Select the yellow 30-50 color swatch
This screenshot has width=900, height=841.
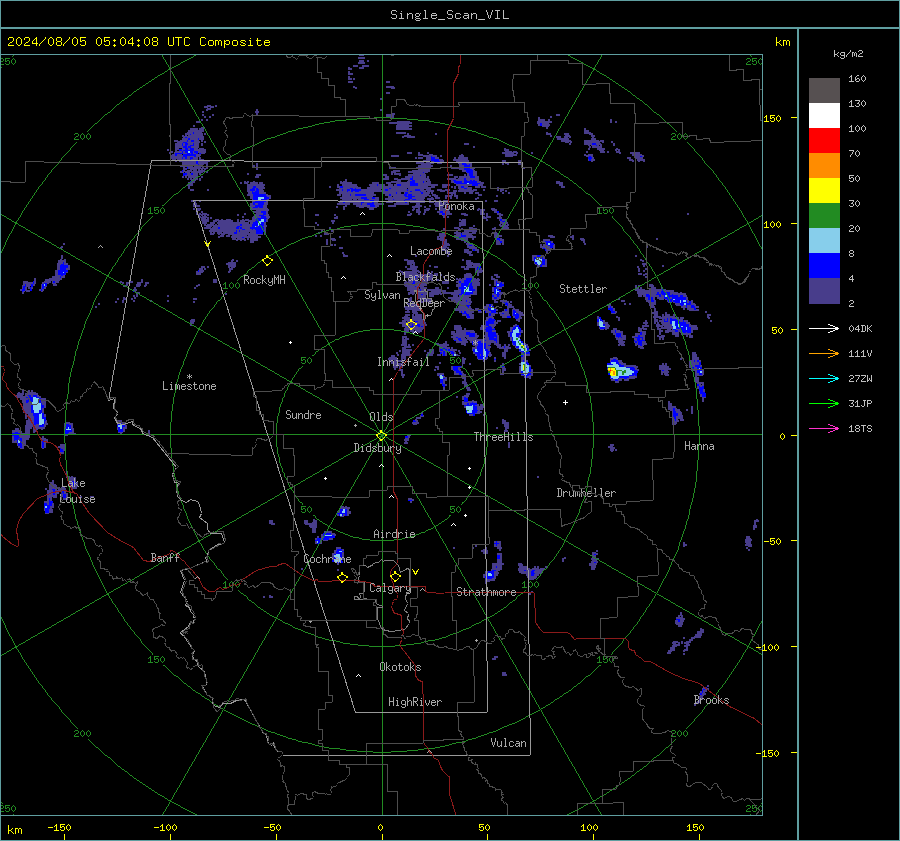pos(824,191)
